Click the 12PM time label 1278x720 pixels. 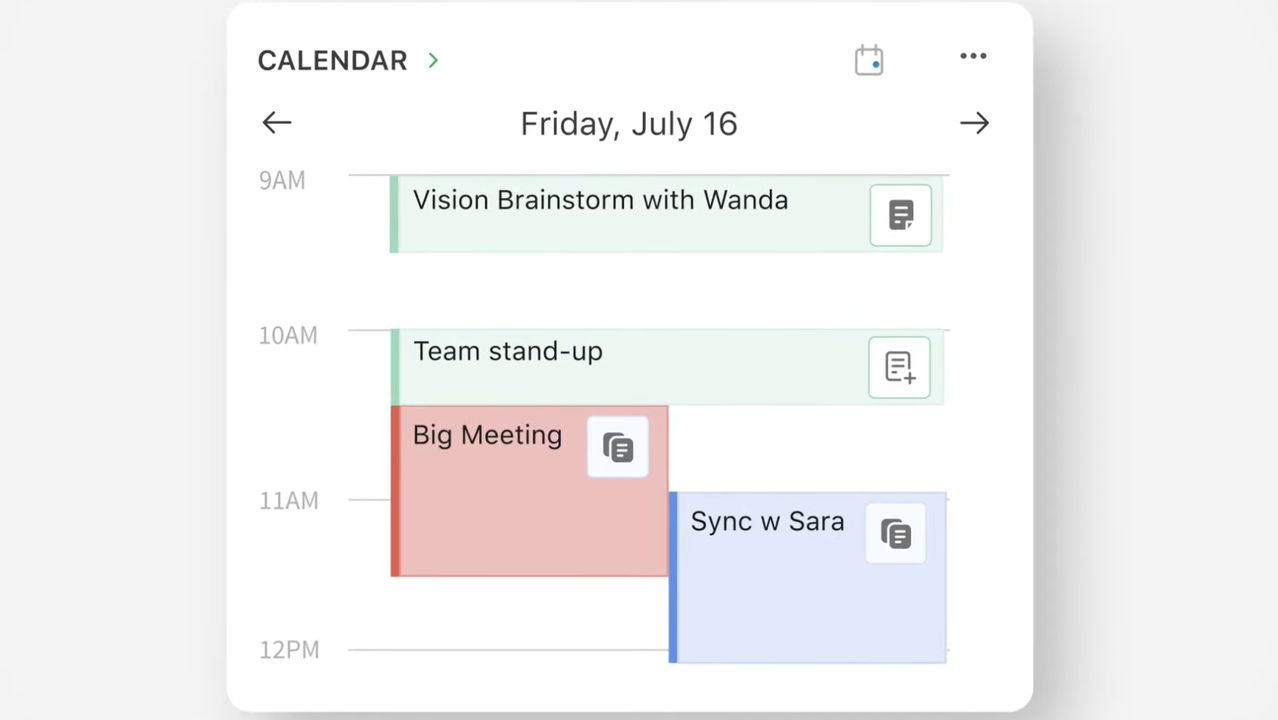289,650
